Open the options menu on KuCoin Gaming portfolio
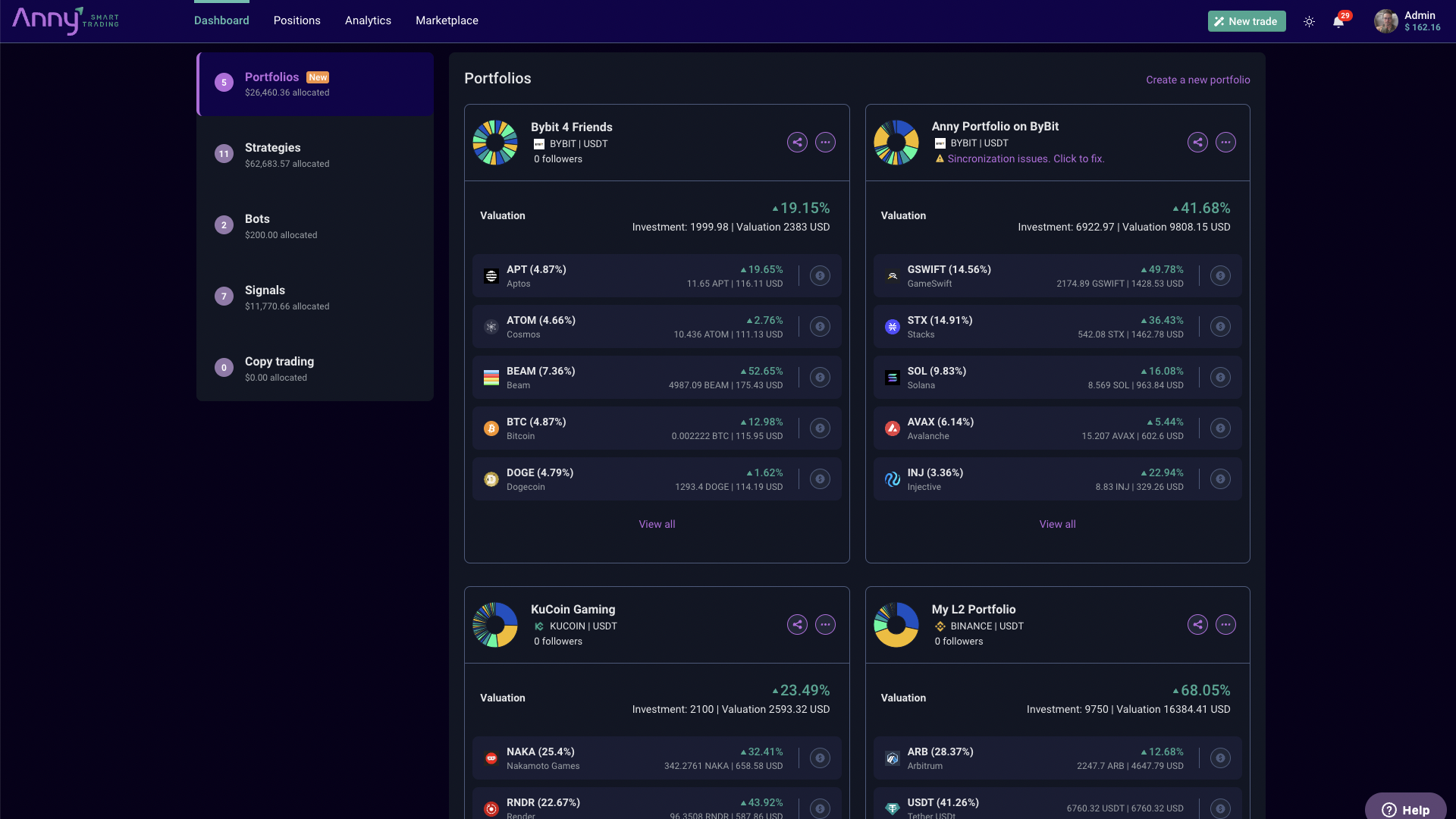 click(x=826, y=624)
